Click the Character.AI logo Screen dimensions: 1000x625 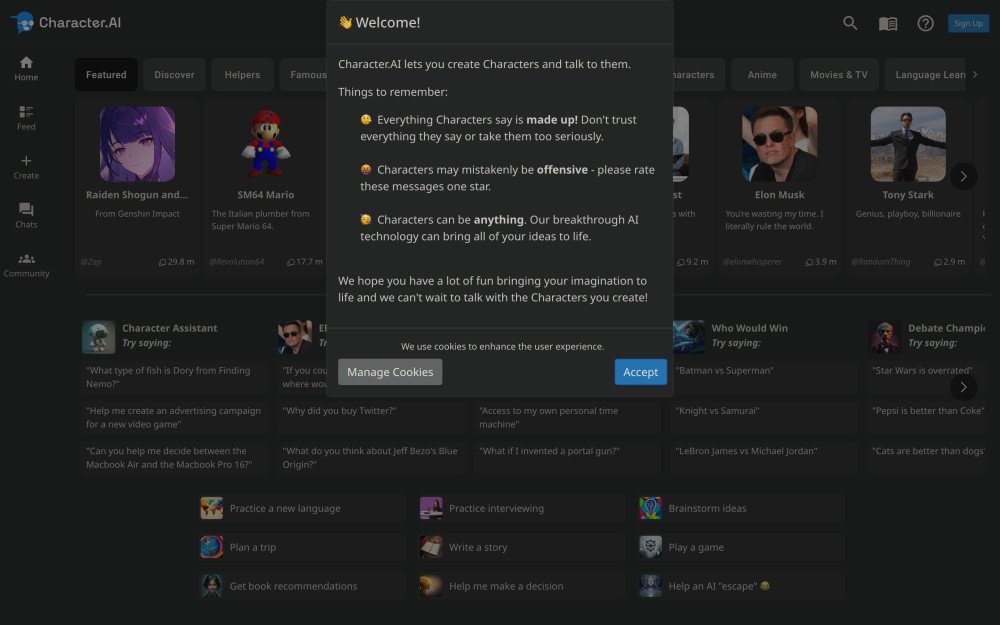66,22
